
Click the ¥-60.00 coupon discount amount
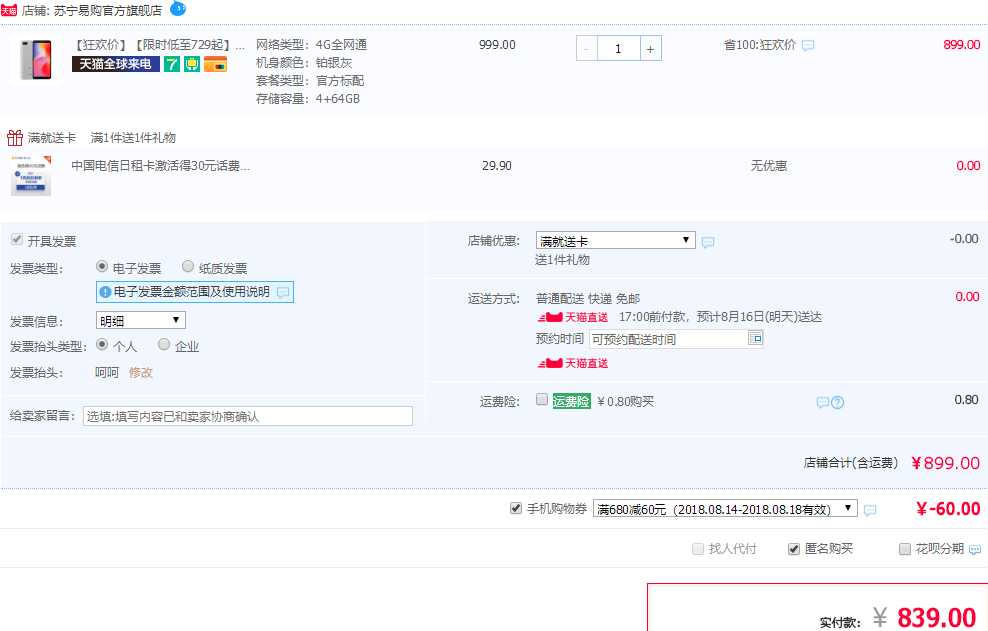pos(948,509)
